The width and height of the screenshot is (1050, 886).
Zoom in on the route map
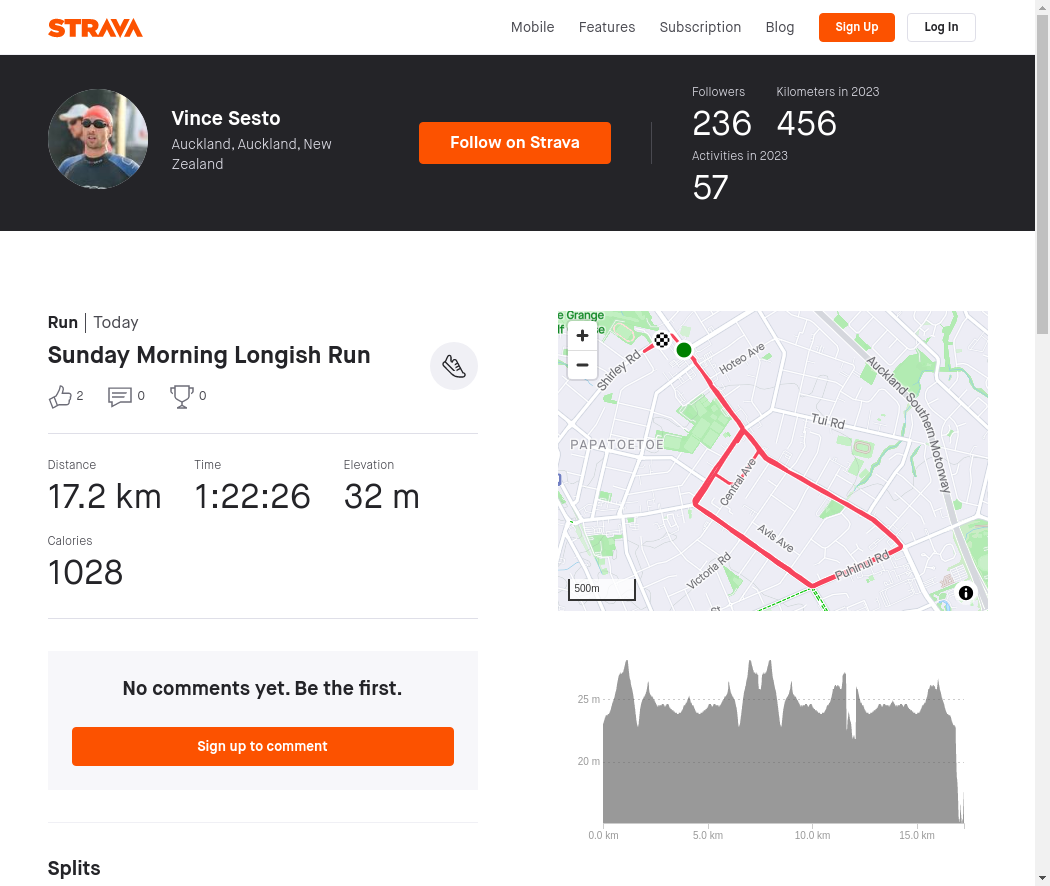point(582,336)
